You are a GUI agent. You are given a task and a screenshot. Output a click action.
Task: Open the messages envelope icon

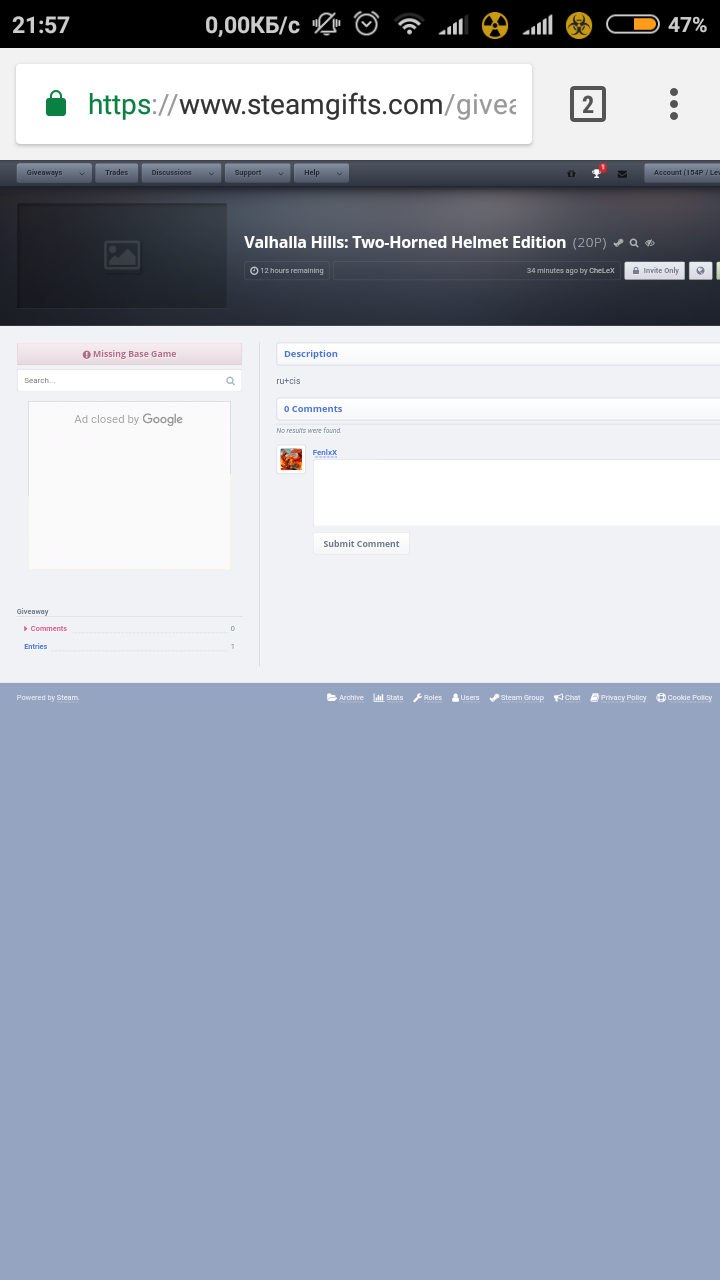[622, 174]
